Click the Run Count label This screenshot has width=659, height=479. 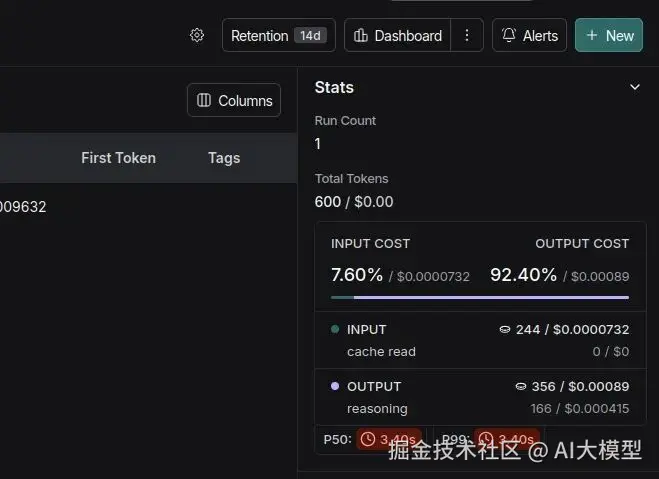[x=345, y=121]
